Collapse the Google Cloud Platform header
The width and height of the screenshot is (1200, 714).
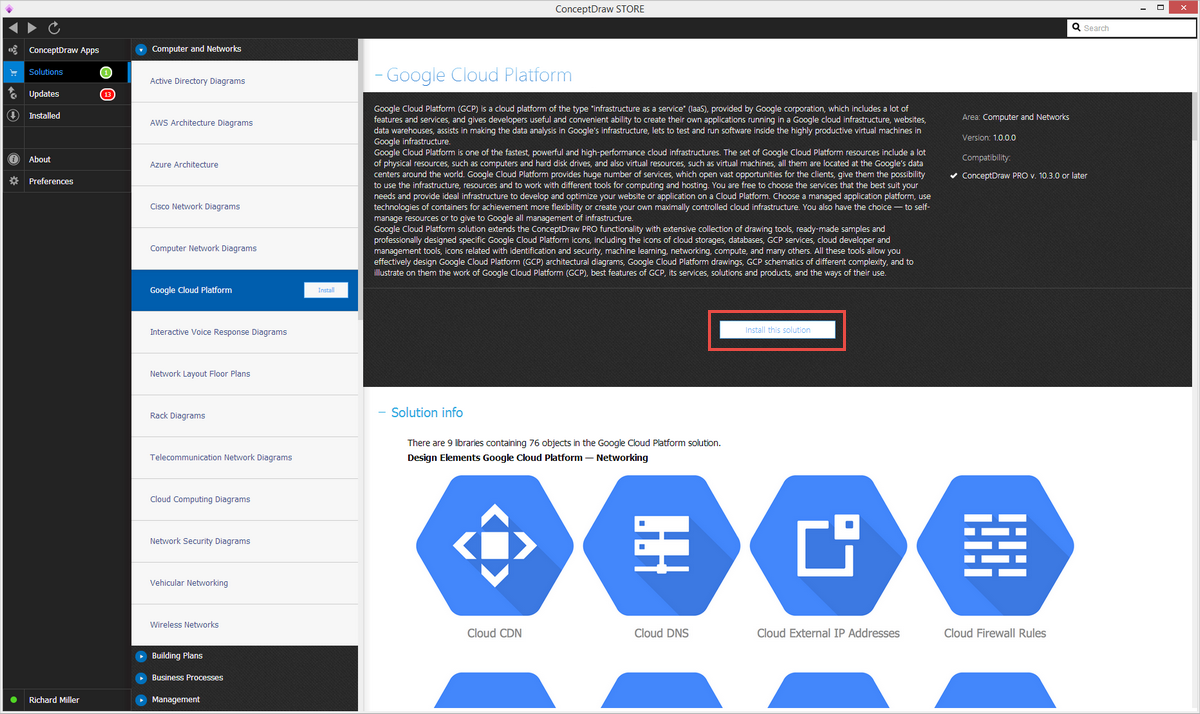point(379,76)
